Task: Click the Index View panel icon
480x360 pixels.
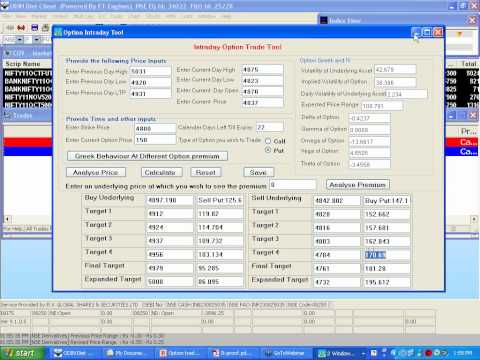Action: 324,20
